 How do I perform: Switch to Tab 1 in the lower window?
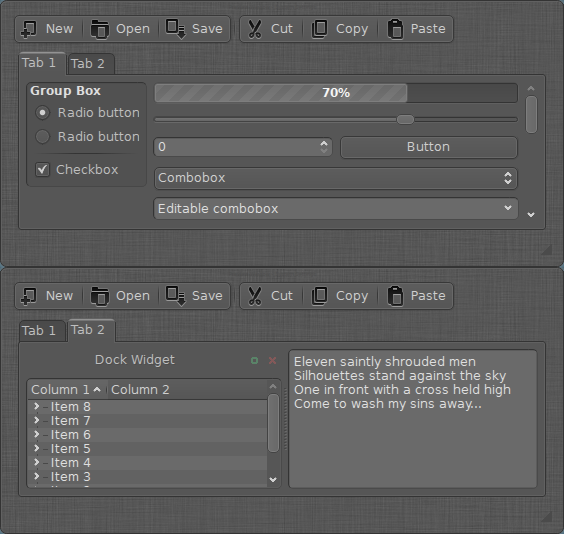[x=39, y=330]
